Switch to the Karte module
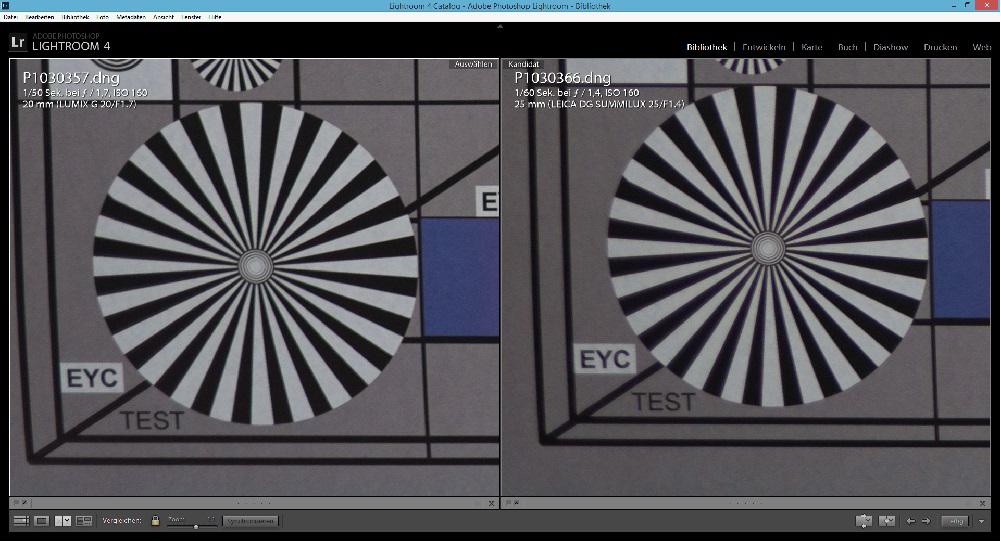This screenshot has width=1001, height=542. point(811,47)
